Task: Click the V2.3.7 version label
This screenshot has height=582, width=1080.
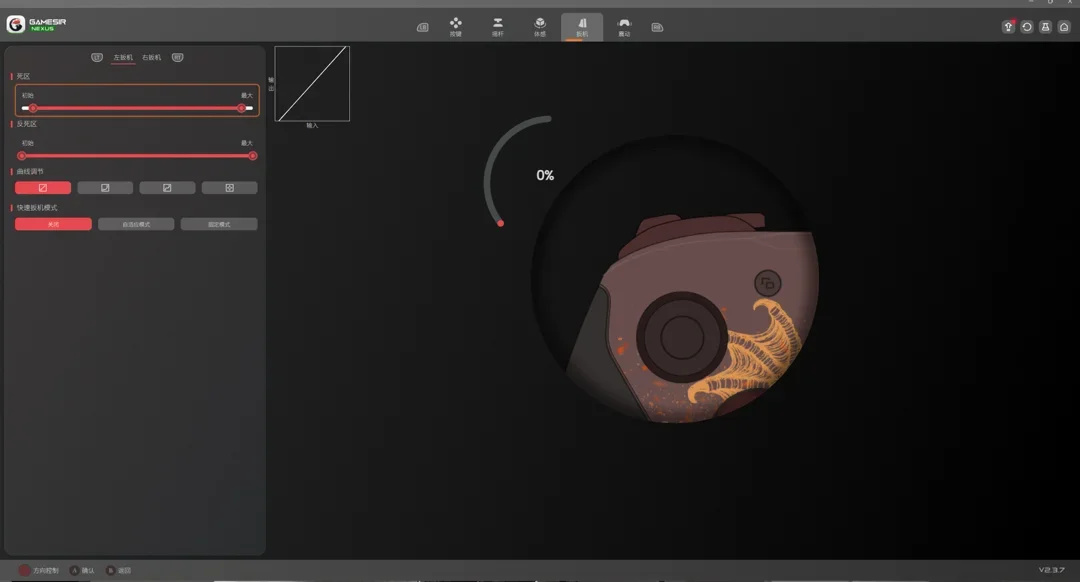Action: pyautogui.click(x=1052, y=570)
